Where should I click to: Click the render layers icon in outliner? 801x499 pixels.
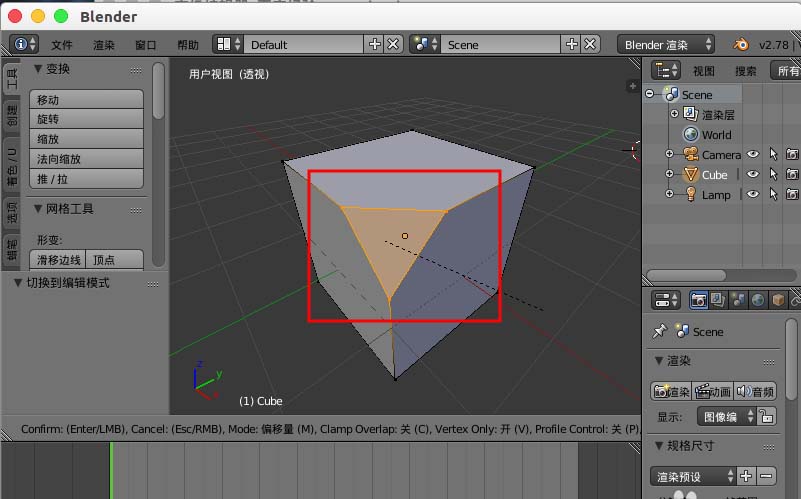click(691, 114)
